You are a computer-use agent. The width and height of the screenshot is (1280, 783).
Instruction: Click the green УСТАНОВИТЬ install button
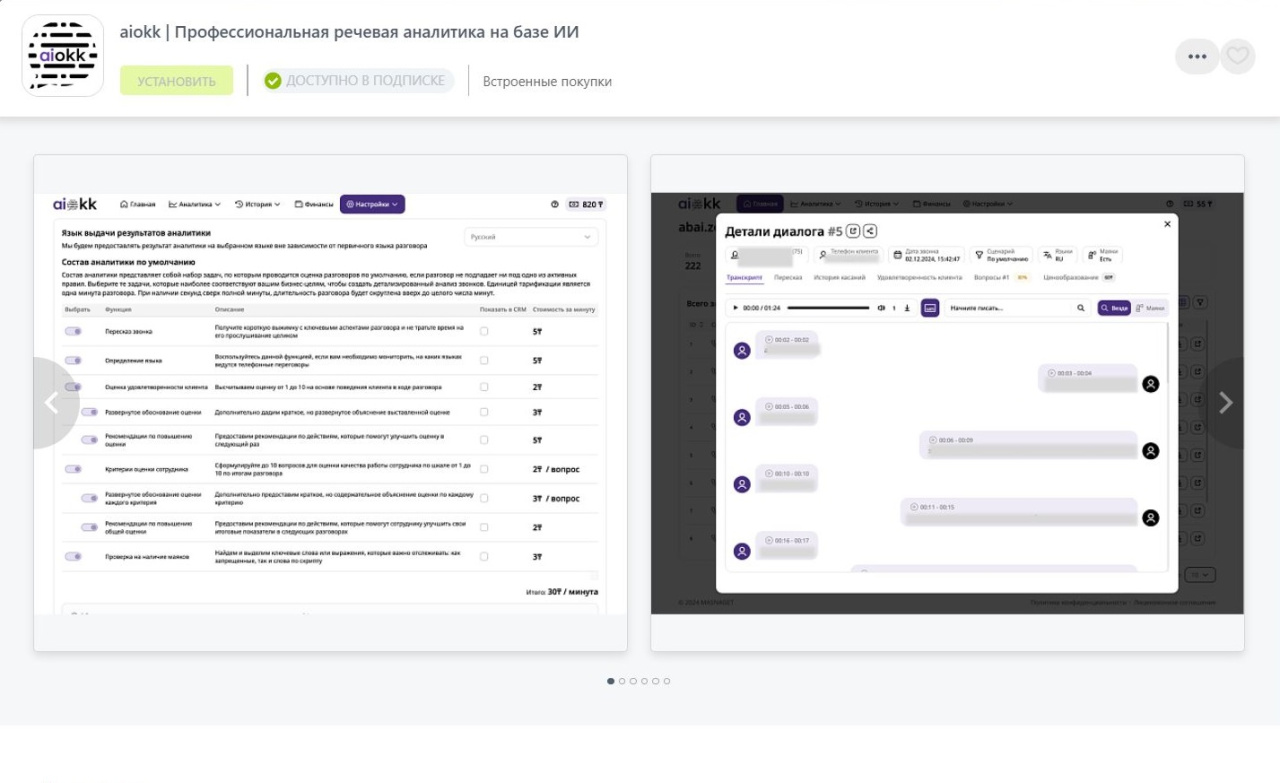[x=177, y=81]
